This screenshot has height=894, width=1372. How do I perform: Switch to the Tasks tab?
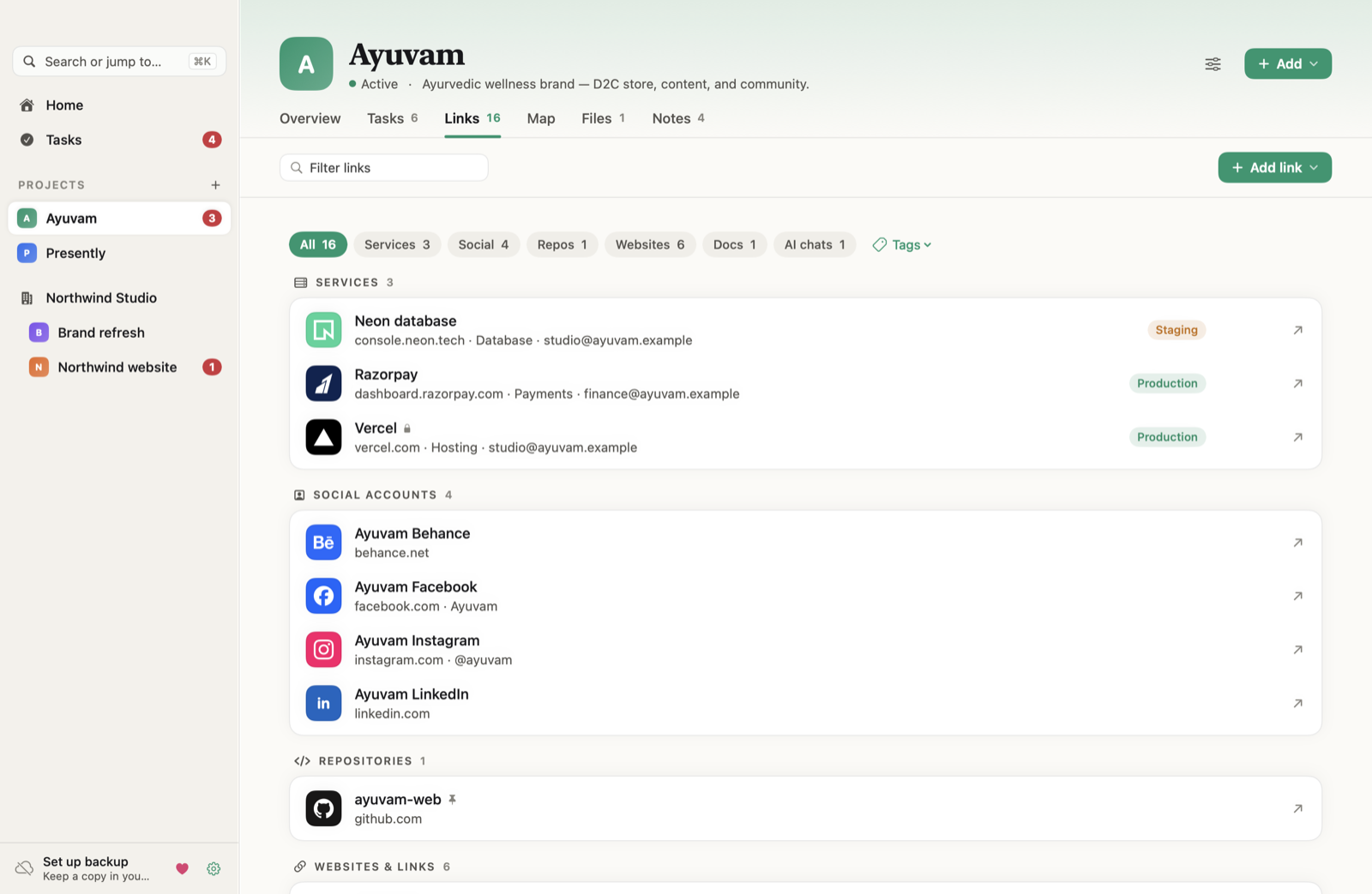[x=392, y=118]
